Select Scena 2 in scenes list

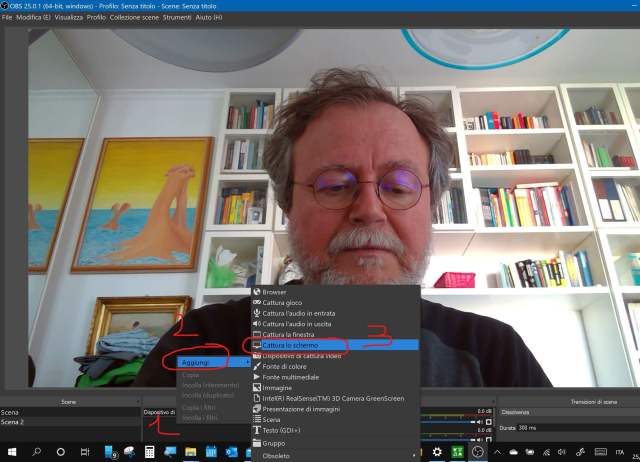click(x=13, y=422)
